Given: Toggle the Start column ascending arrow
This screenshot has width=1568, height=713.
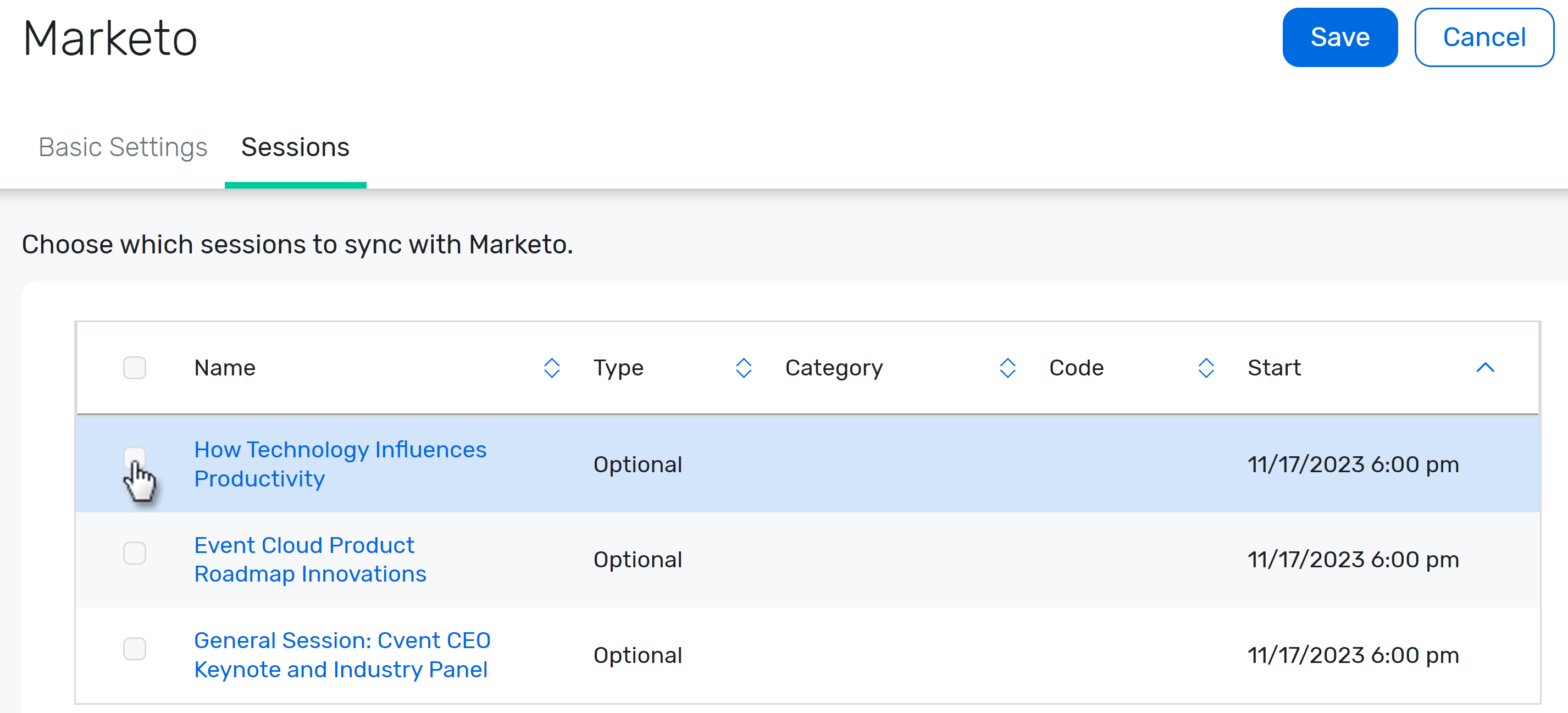Looking at the screenshot, I should click(x=1485, y=367).
